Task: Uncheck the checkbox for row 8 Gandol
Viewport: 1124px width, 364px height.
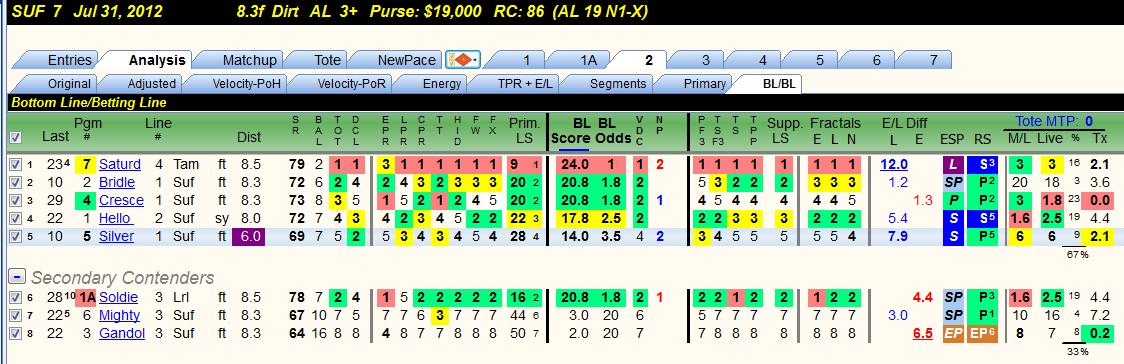Action: tap(15, 333)
